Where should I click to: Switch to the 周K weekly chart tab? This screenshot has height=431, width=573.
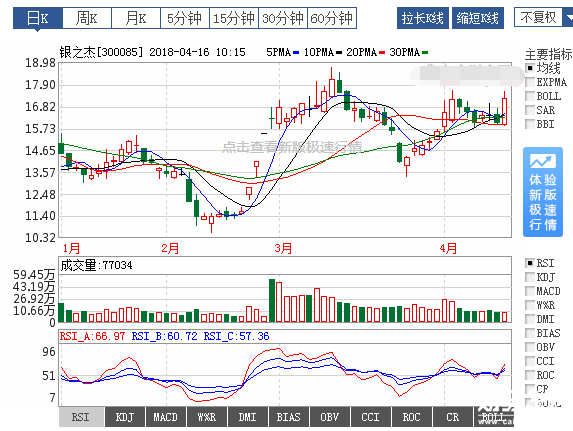click(87, 18)
